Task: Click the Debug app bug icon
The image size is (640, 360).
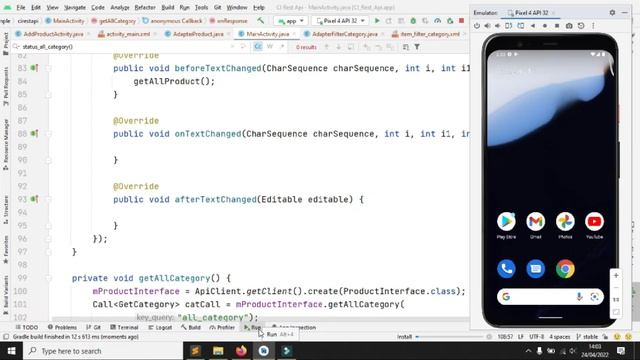Action: tap(413, 20)
